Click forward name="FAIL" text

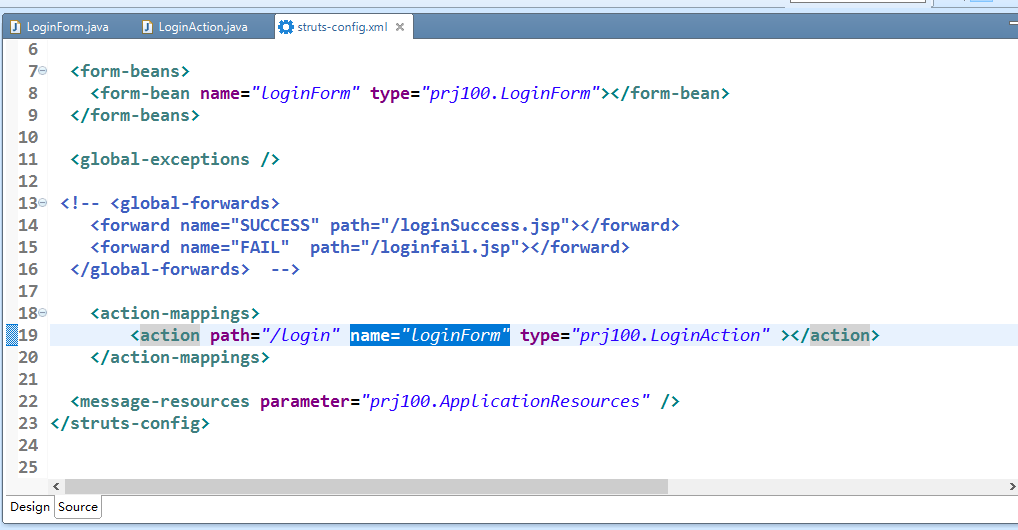(x=195, y=247)
